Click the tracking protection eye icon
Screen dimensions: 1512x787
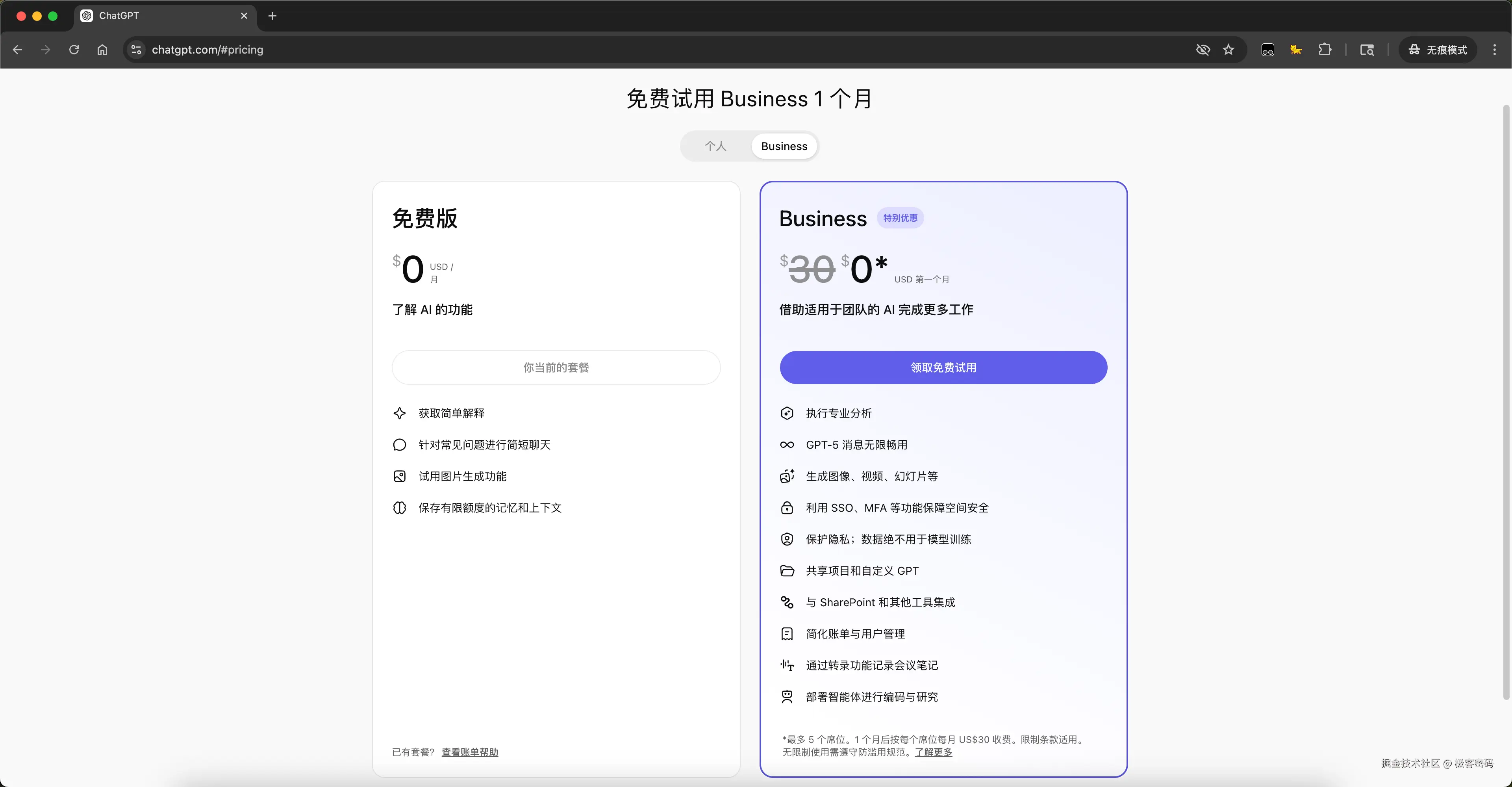(1203, 50)
